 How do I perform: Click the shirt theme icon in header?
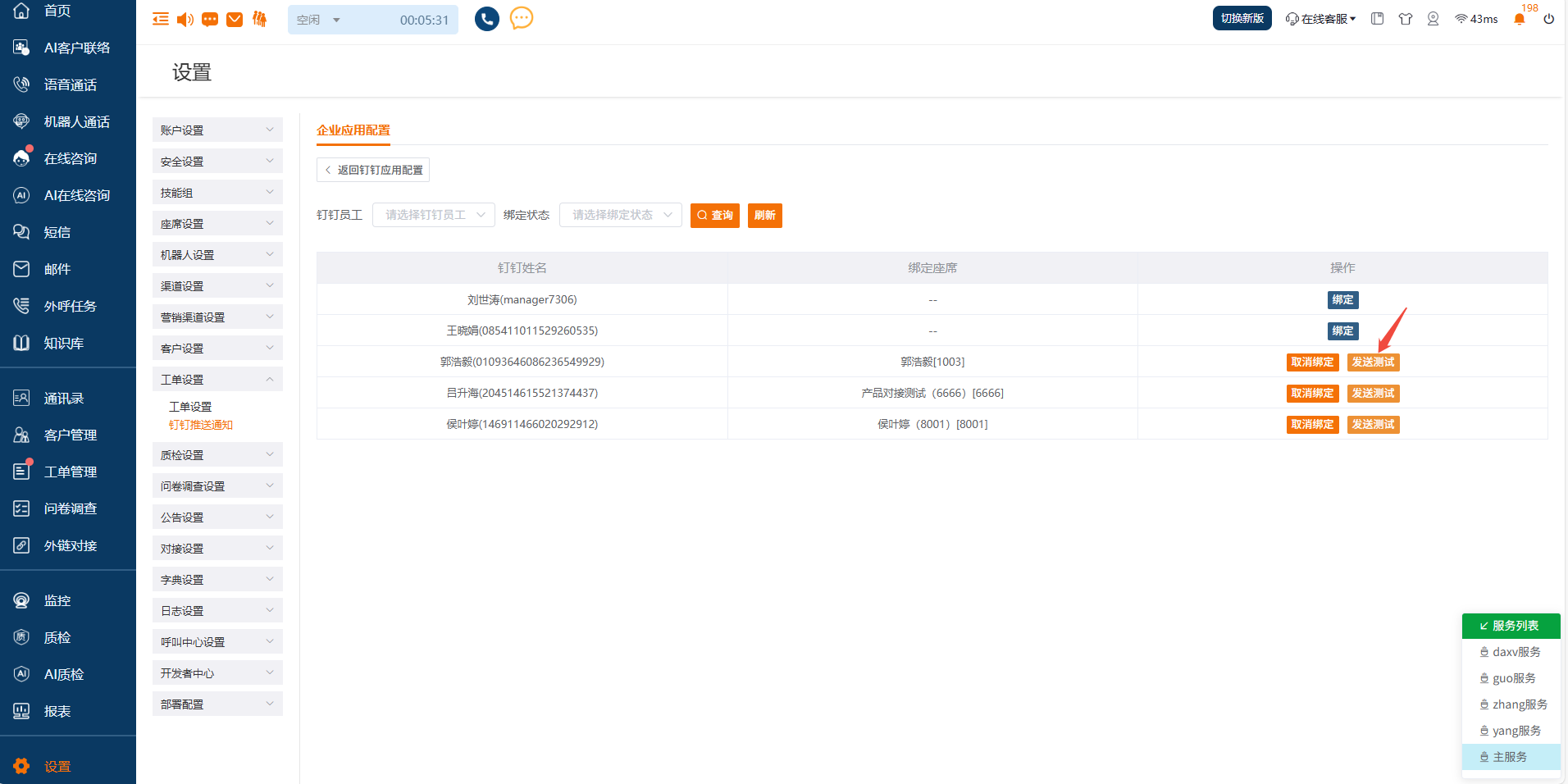[x=1406, y=19]
